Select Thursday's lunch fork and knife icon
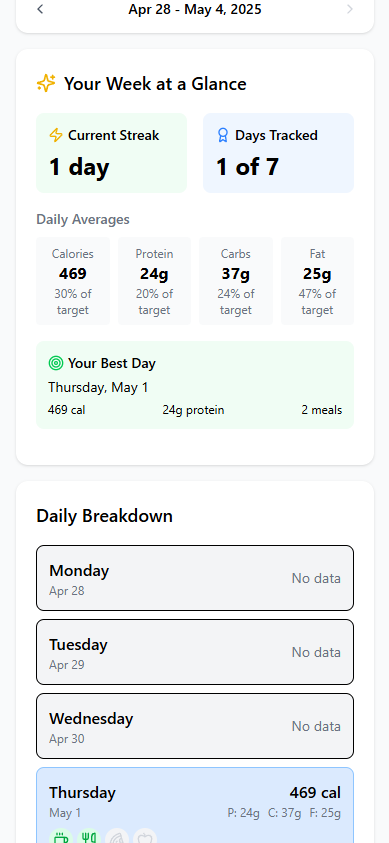389x843 pixels. pyautogui.click(x=90, y=837)
